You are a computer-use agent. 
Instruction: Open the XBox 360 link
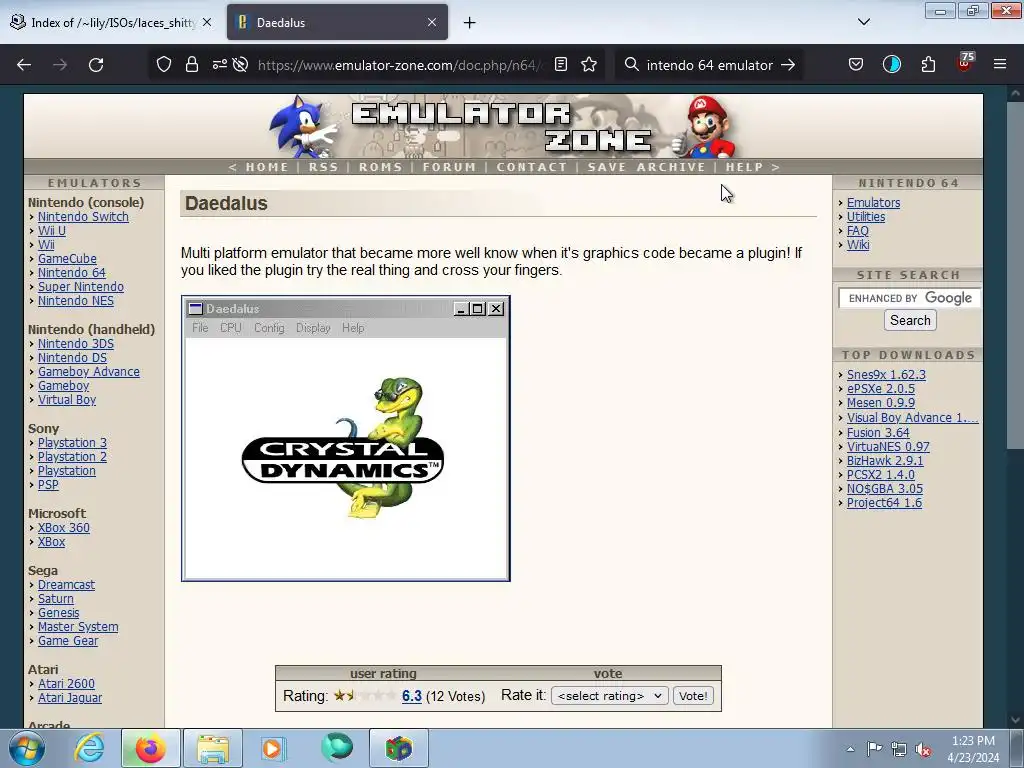click(63, 528)
